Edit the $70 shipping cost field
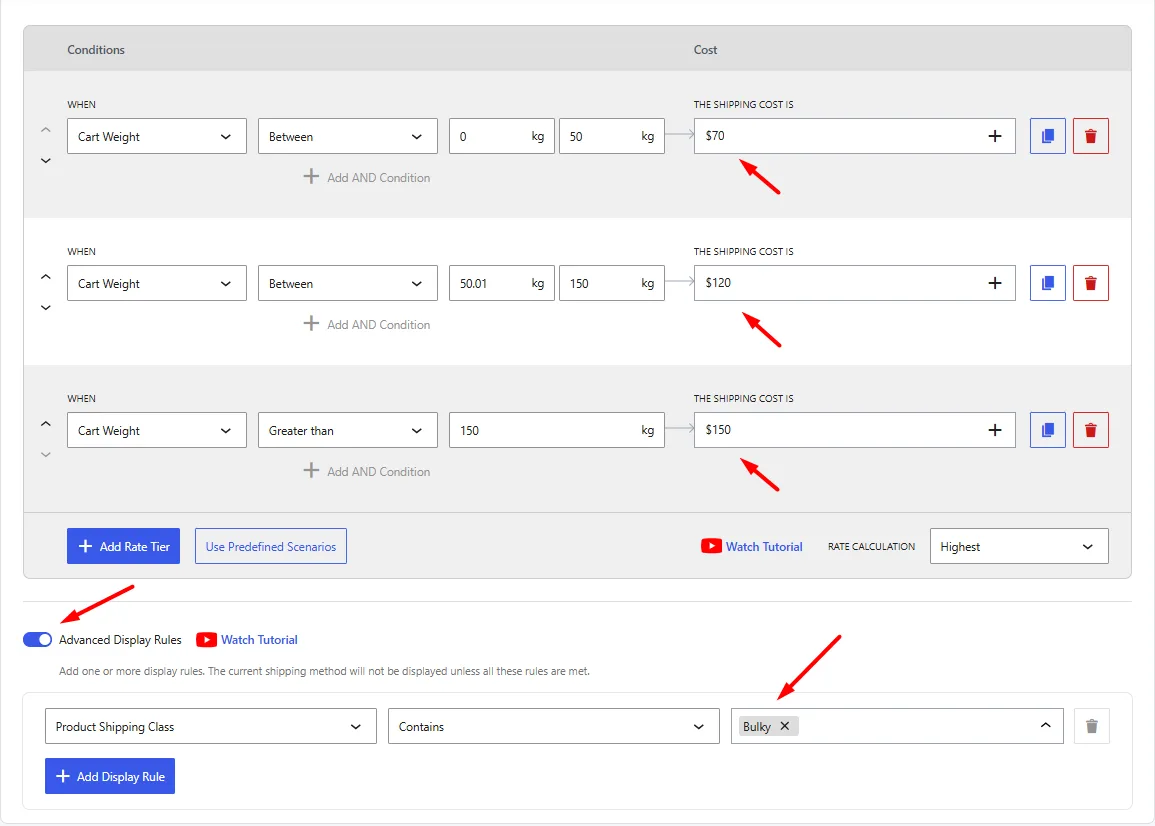The image size is (1155, 826). (x=854, y=136)
